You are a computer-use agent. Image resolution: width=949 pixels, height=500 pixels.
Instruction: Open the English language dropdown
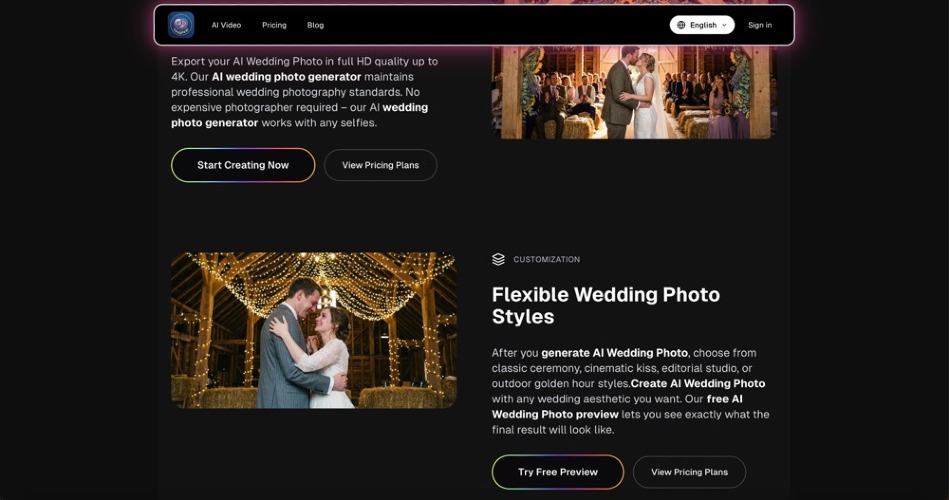(x=702, y=25)
